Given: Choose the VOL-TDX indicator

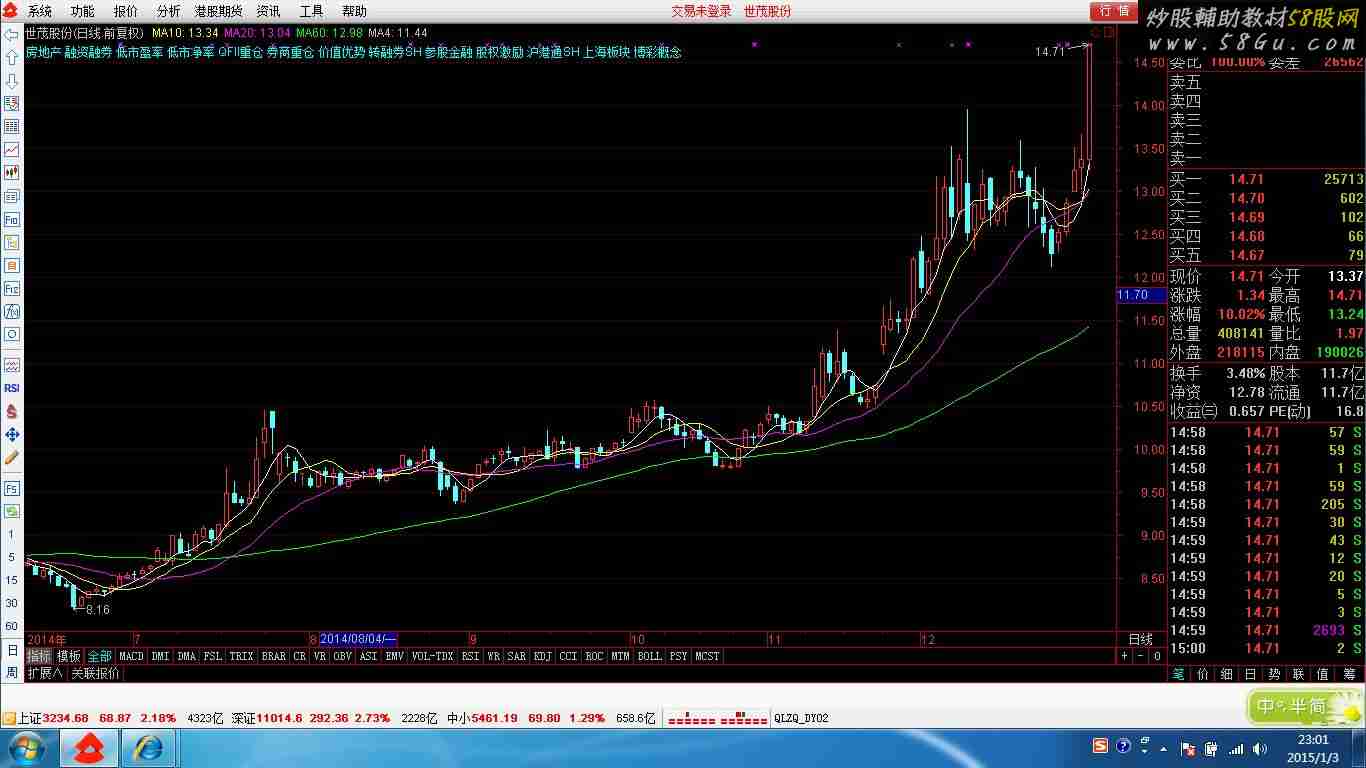Looking at the screenshot, I should point(432,656).
